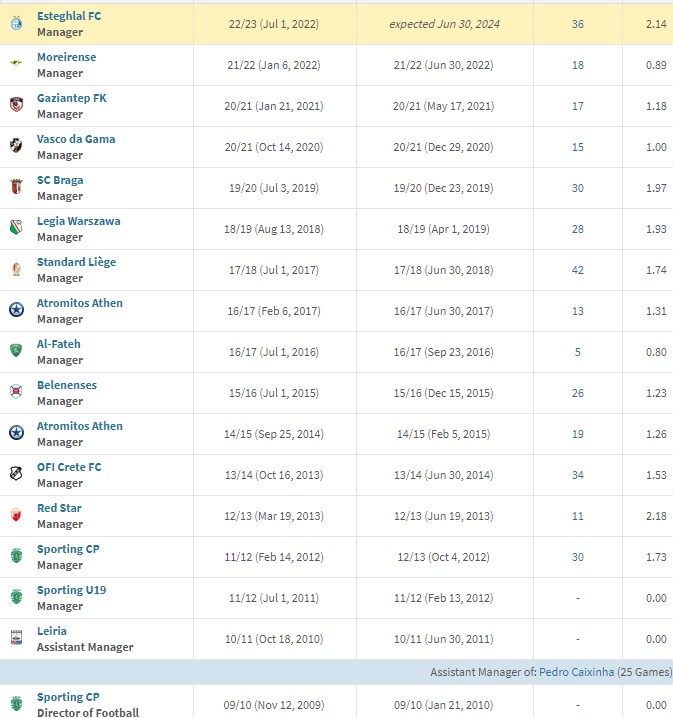This screenshot has width=673, height=718.
Task: Open the Moreirense club link
Action: pos(67,57)
